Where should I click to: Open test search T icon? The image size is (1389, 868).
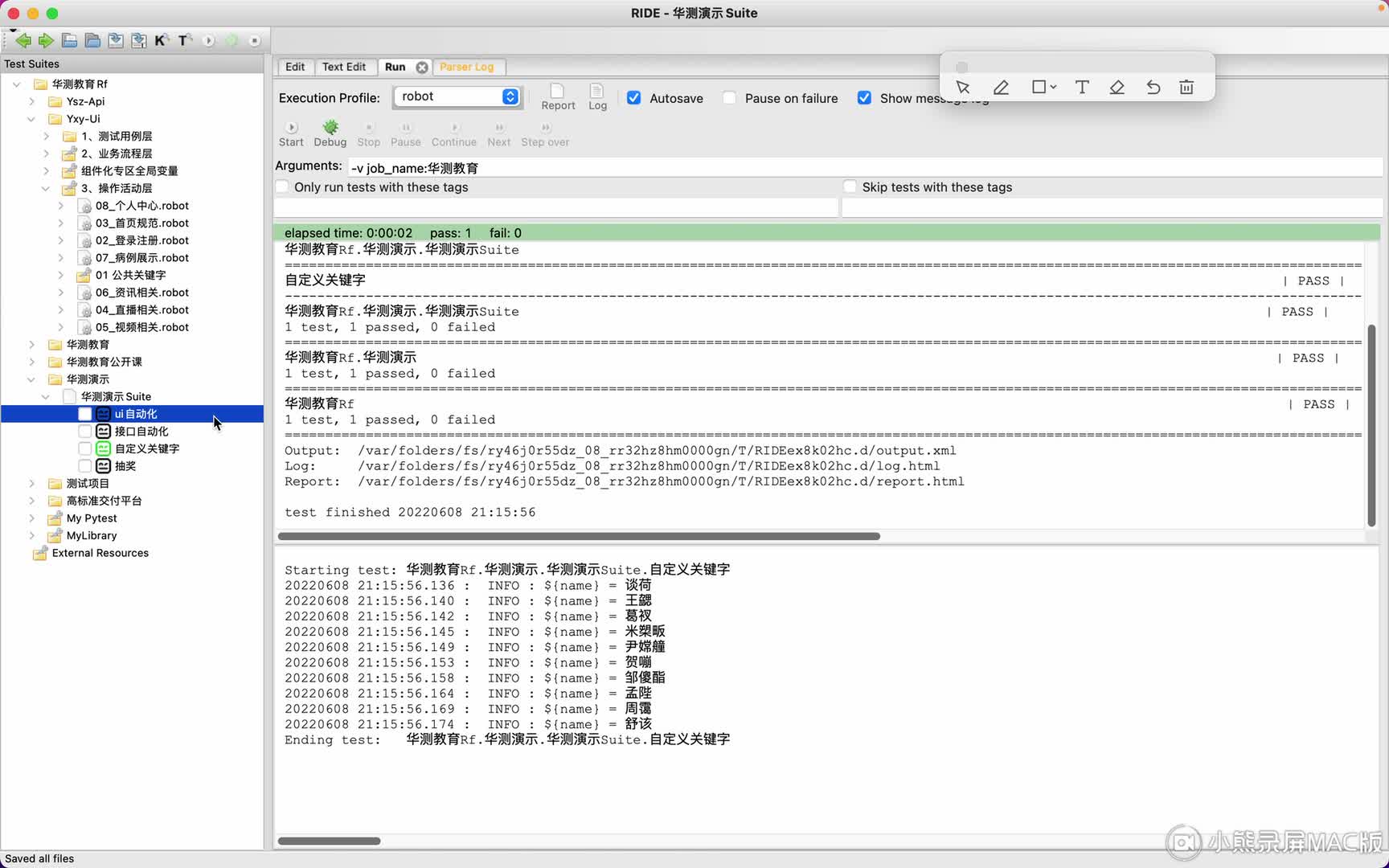[x=185, y=40]
